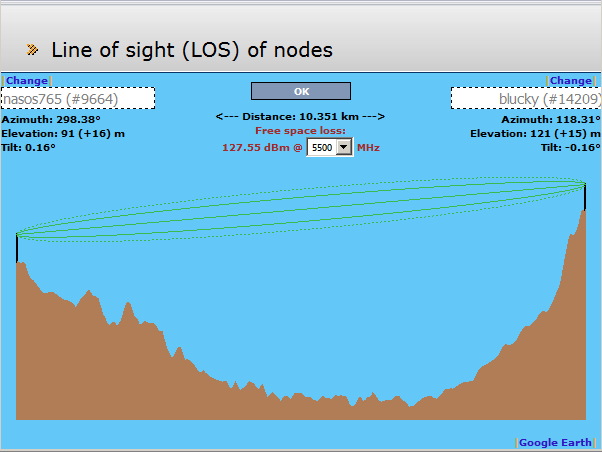Click the right antenna mast line

(x=585, y=197)
